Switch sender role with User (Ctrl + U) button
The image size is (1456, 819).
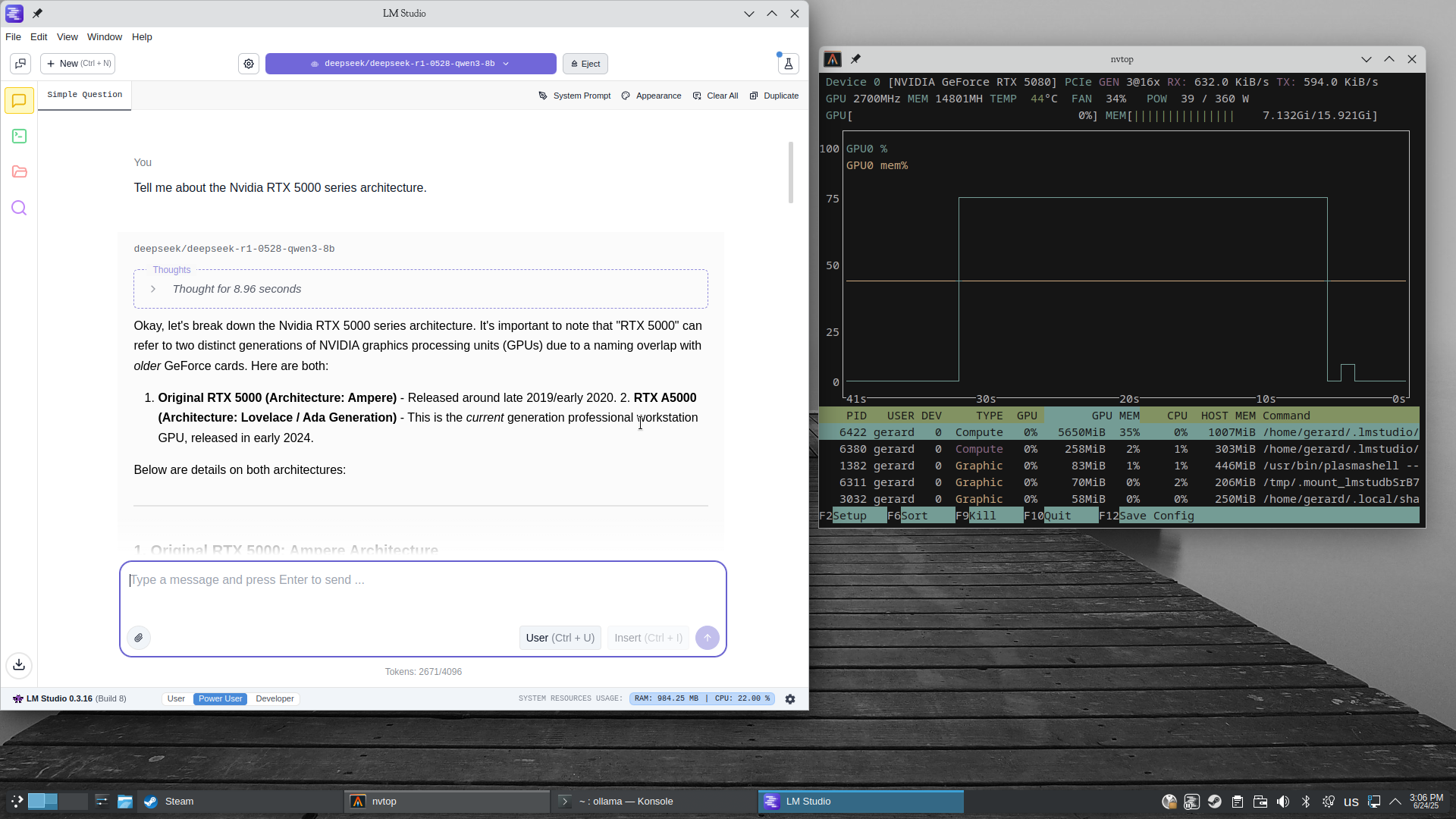coord(560,638)
